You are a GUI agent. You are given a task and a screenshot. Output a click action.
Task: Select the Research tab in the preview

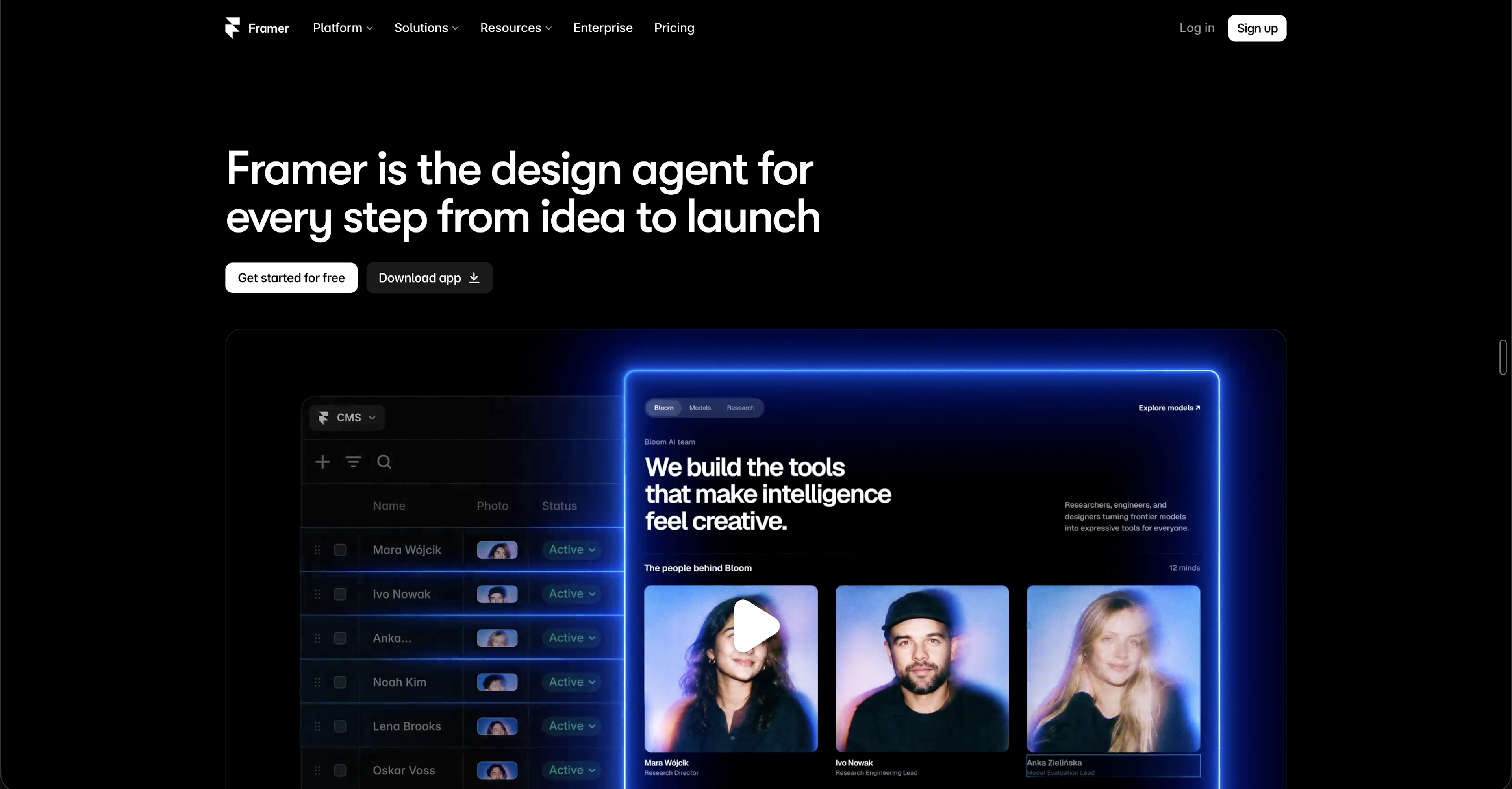tap(740, 408)
